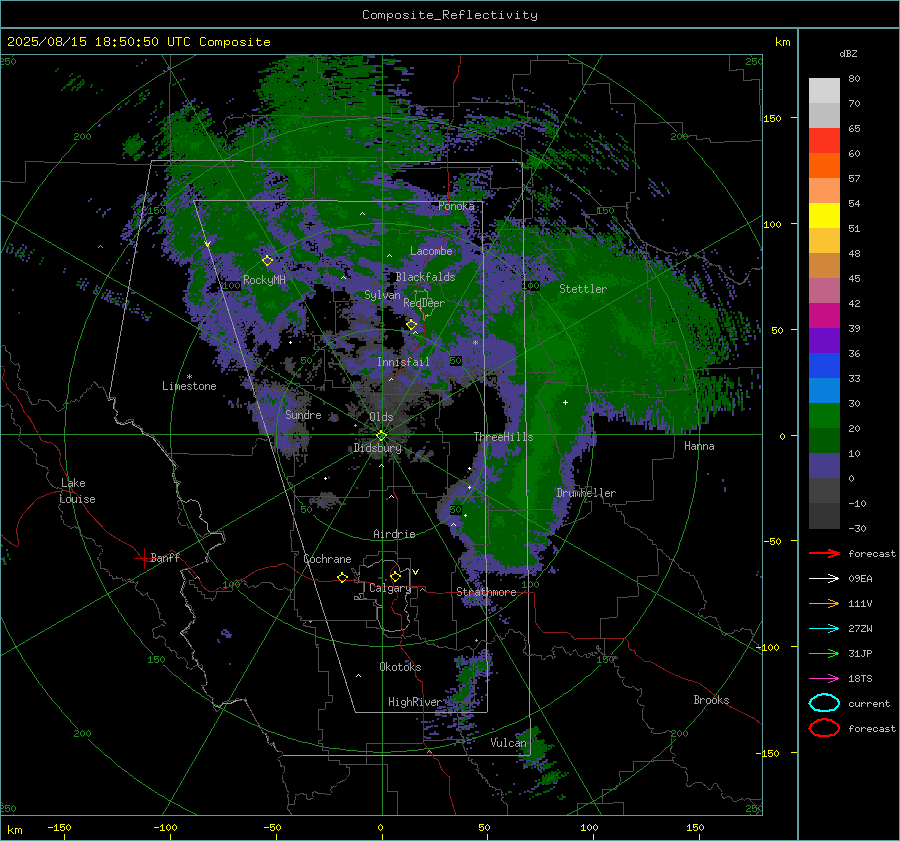Screen dimensions: 900x841
Task: Click the magenta 18TS arrow legend icon
Action: [824, 679]
